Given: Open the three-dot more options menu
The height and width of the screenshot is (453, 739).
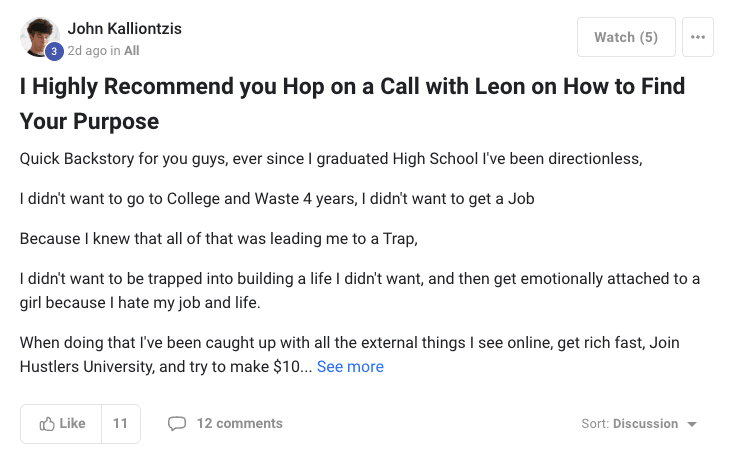Looking at the screenshot, I should 698,38.
